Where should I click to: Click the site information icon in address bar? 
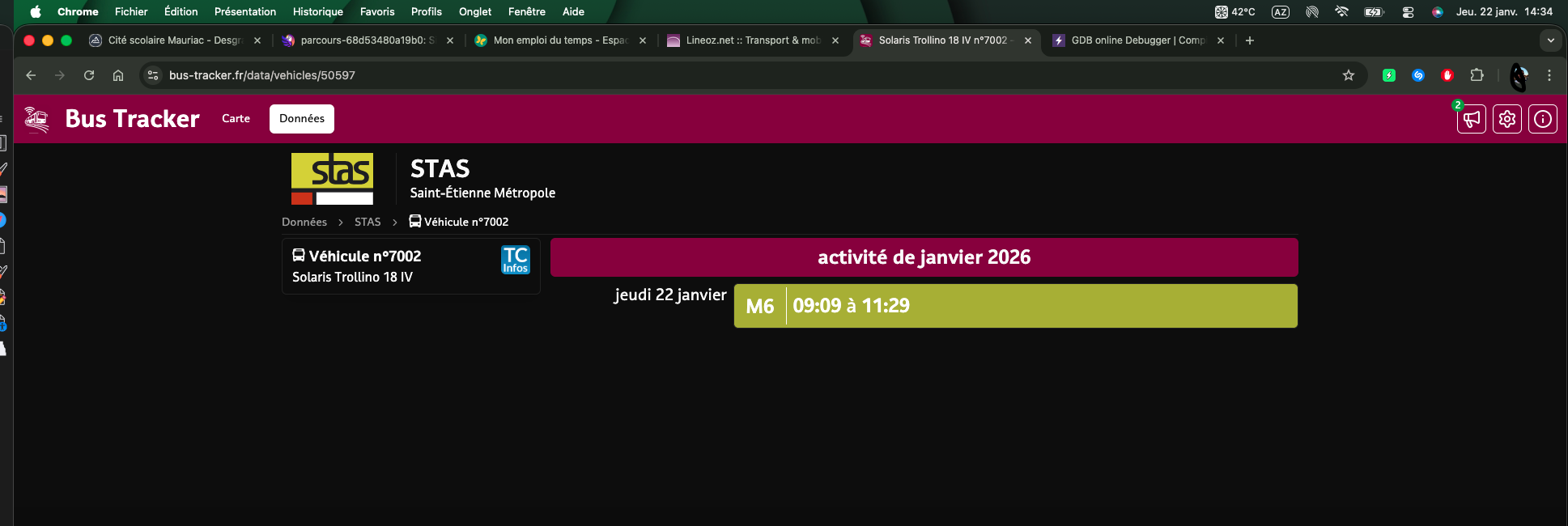pos(153,75)
